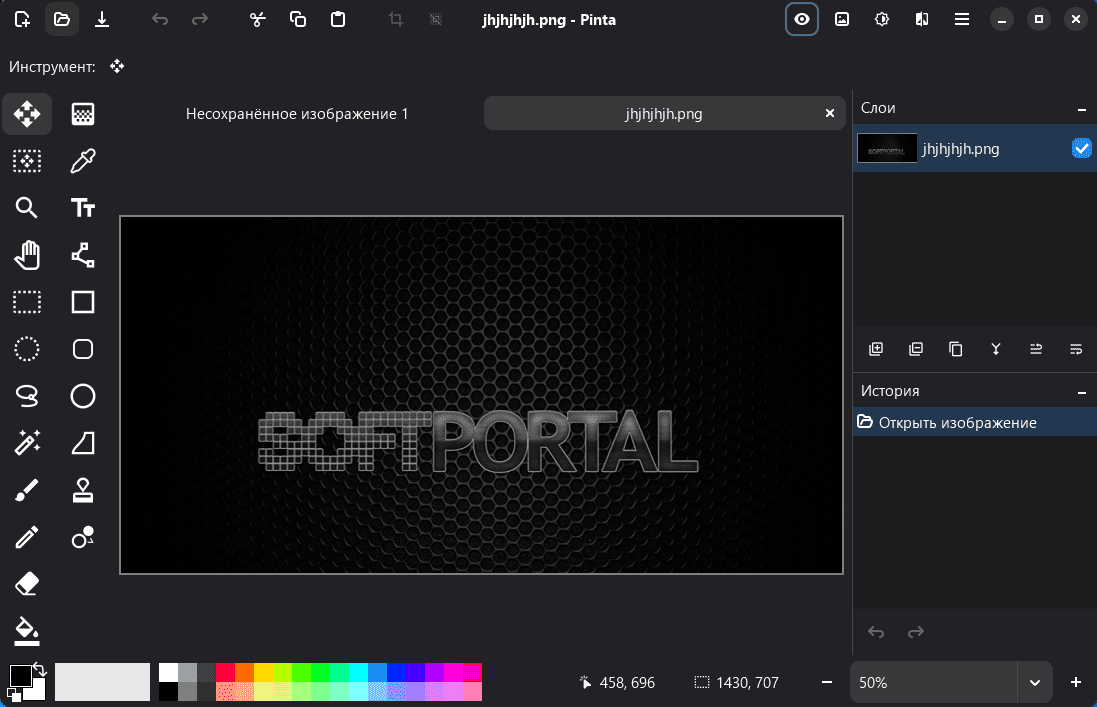Duplicate layer icon
The width and height of the screenshot is (1097, 707).
click(x=956, y=349)
